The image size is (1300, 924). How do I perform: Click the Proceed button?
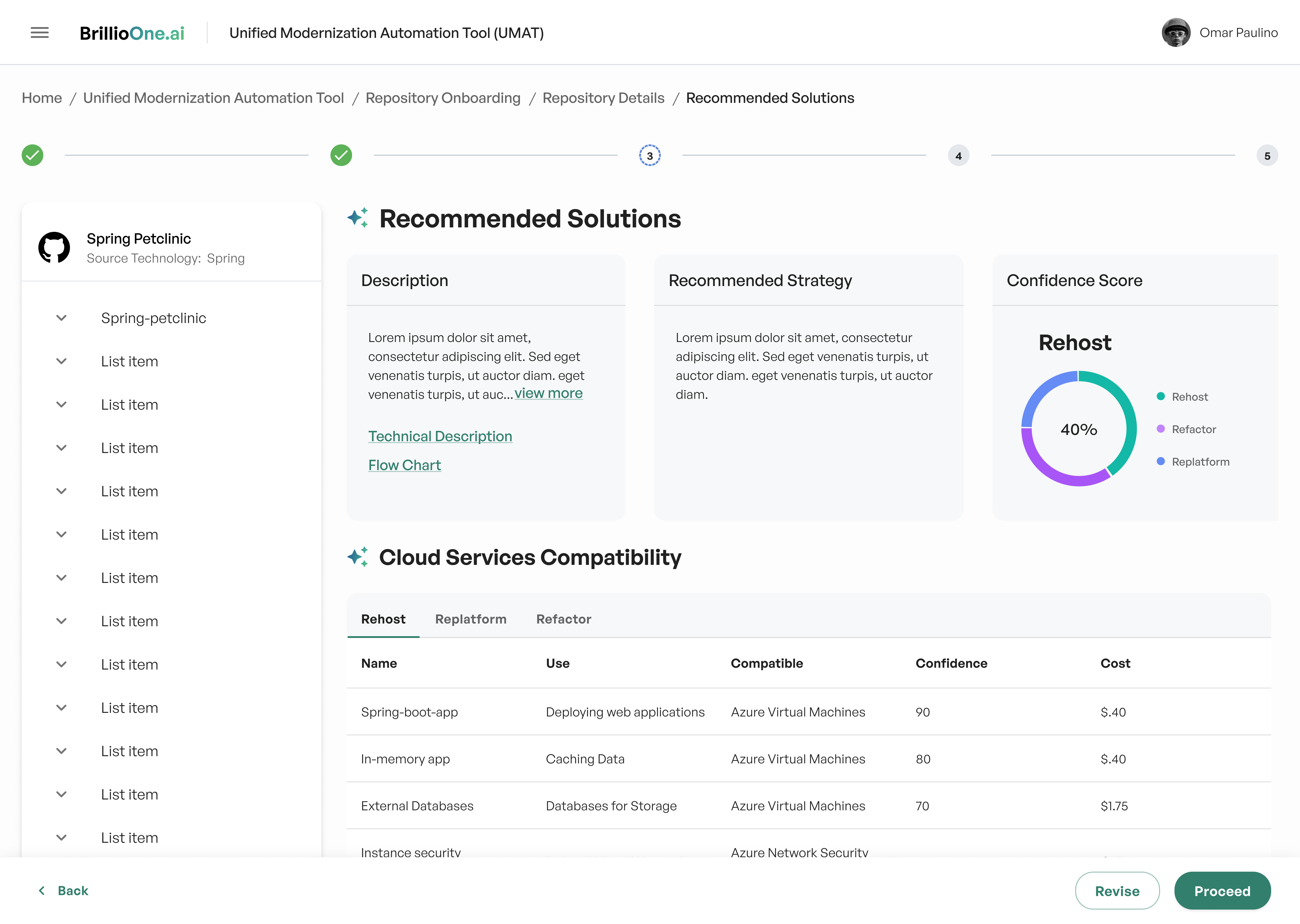(x=1222, y=891)
